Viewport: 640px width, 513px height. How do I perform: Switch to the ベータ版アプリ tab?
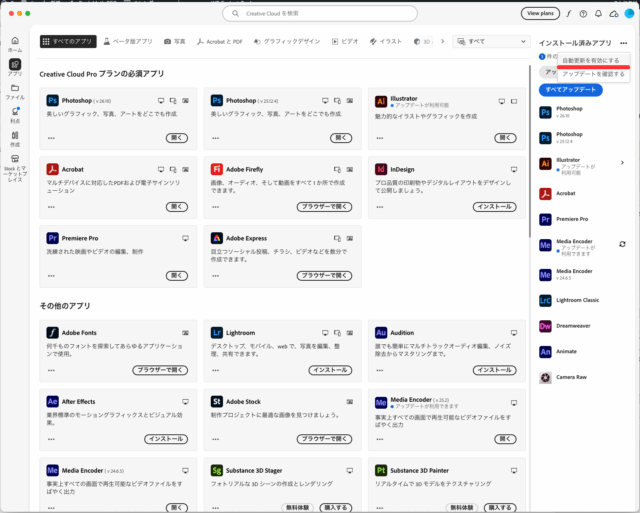pos(127,42)
